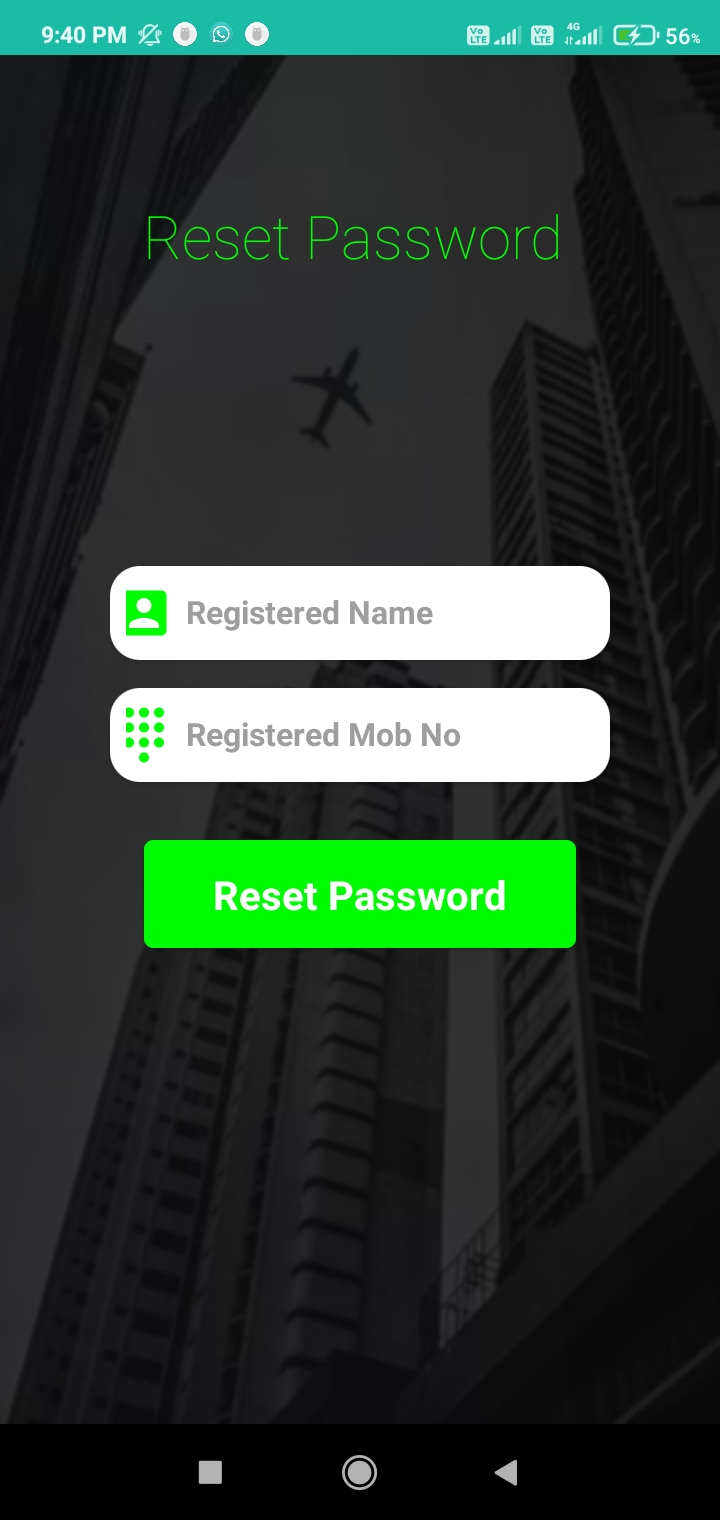
Task: Tap the 56% battery percentage
Action: [x=683, y=36]
